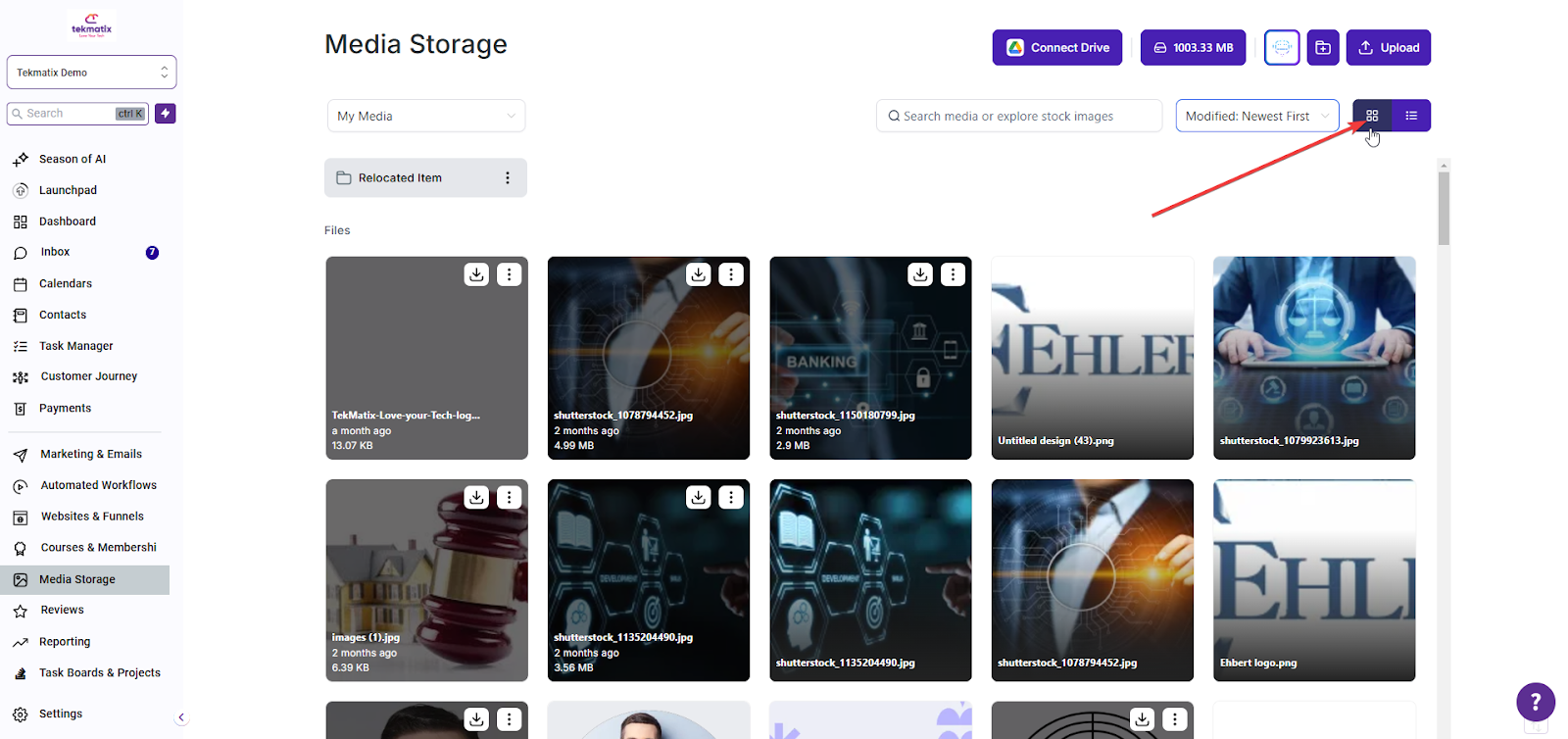The image size is (1568, 739).
Task: Select shutterstock_1079923613.jpg thumbnail
Action: click(1314, 358)
